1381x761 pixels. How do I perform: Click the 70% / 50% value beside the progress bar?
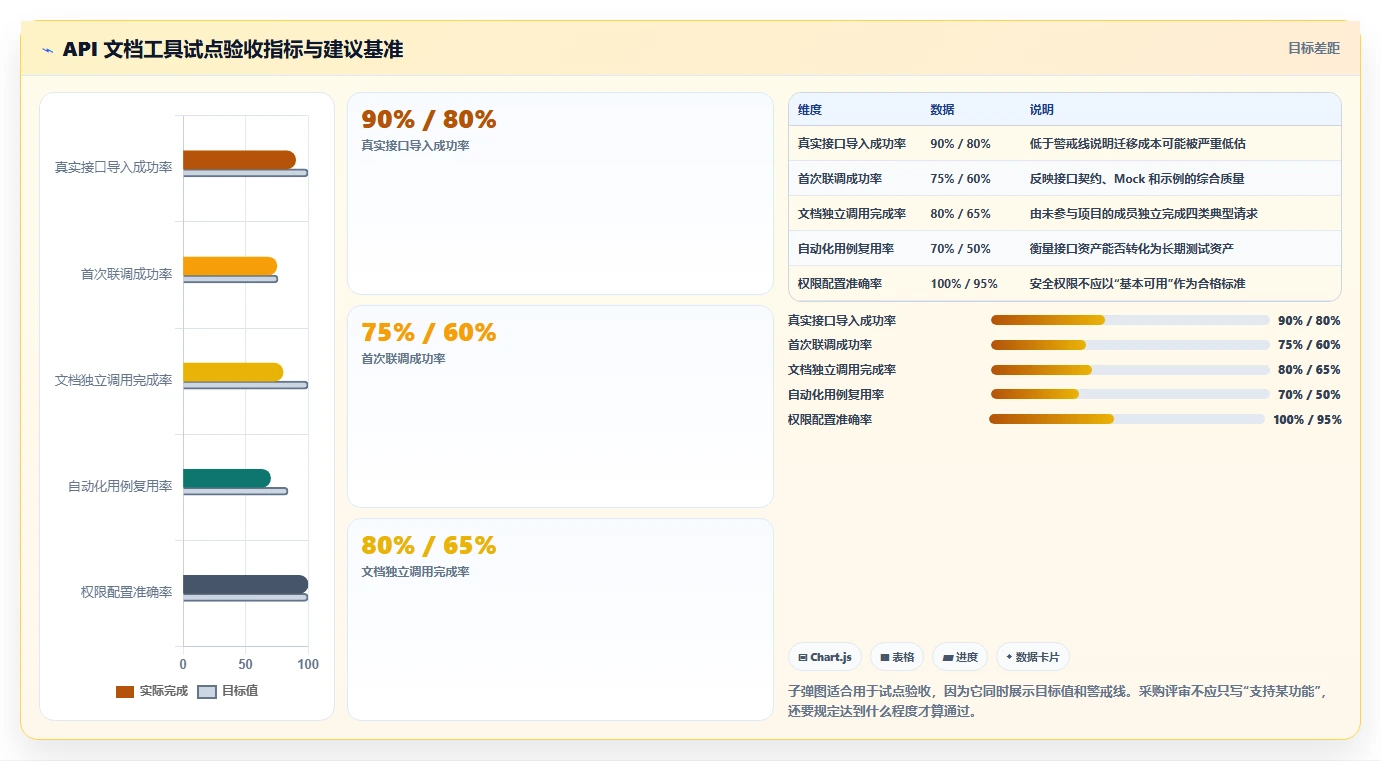pyautogui.click(x=1309, y=395)
